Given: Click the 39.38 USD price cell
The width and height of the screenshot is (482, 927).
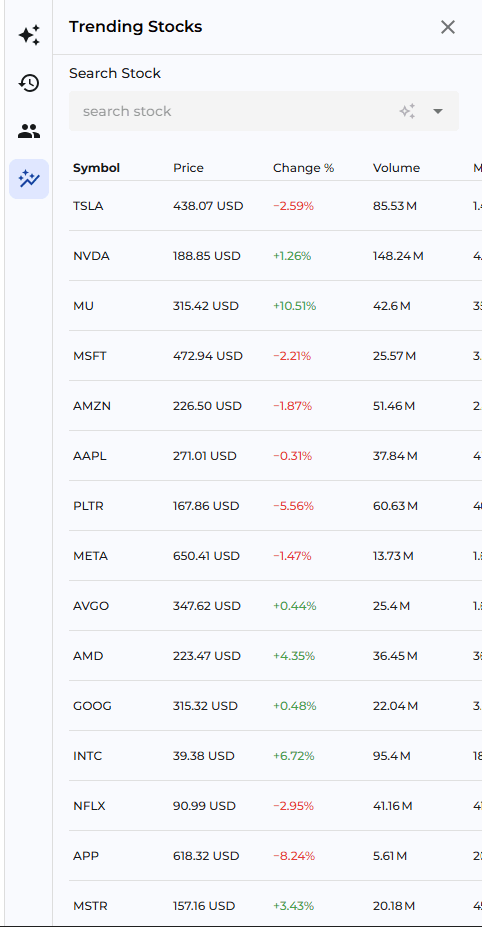Looking at the screenshot, I should [x=202, y=756].
